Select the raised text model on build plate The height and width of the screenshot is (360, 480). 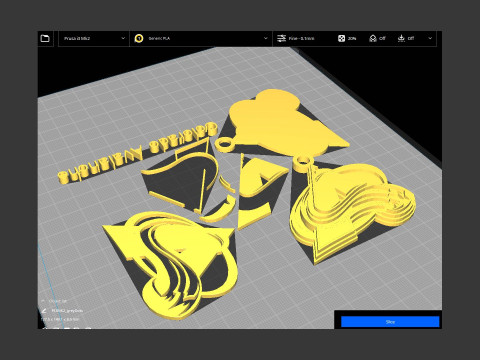137,152
